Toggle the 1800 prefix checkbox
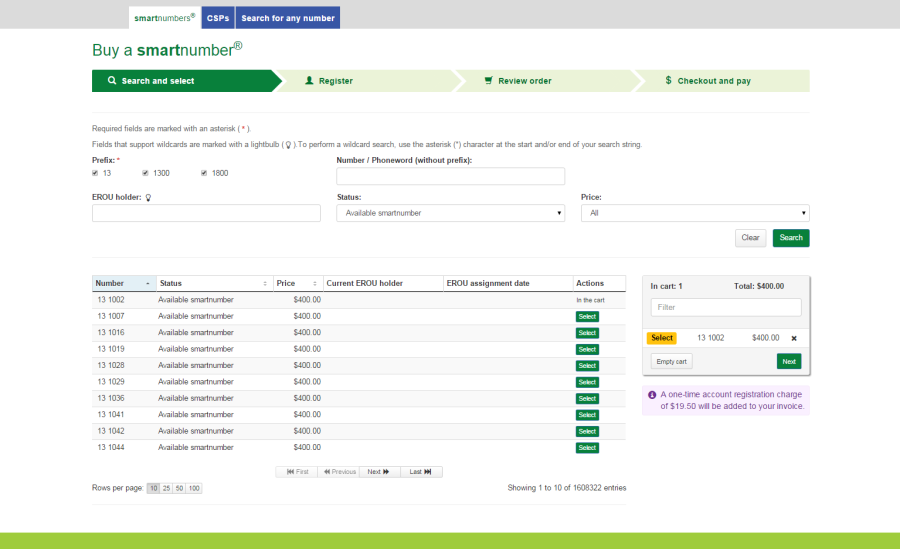Image resolution: width=900 pixels, height=549 pixels. [x=204, y=173]
